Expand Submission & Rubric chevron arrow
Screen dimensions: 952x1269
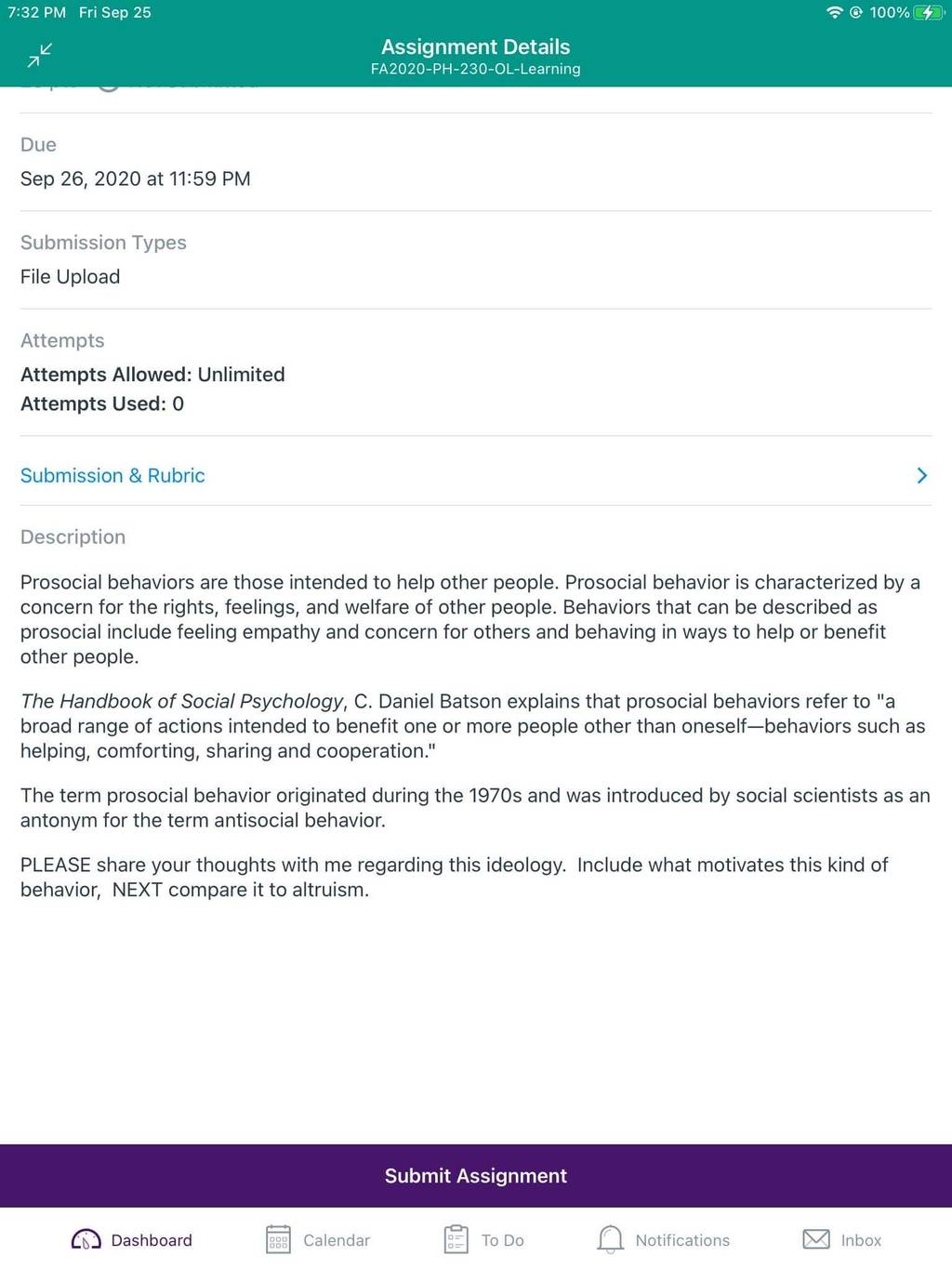tap(921, 475)
